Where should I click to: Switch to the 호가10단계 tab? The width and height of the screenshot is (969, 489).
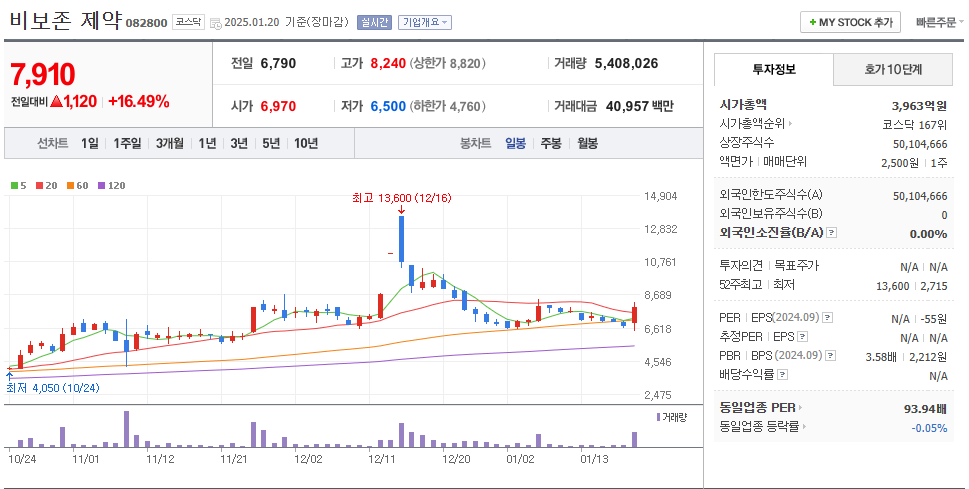pos(893,69)
